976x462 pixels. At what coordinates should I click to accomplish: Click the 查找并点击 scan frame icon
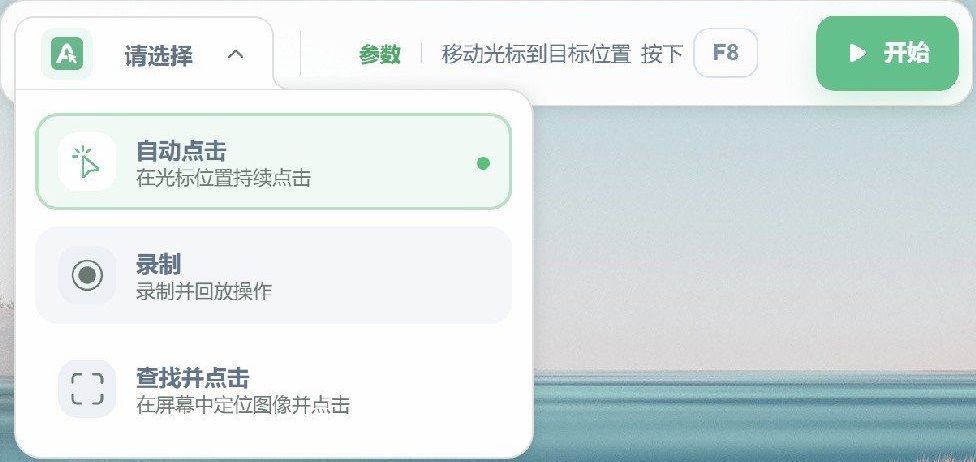click(x=87, y=388)
